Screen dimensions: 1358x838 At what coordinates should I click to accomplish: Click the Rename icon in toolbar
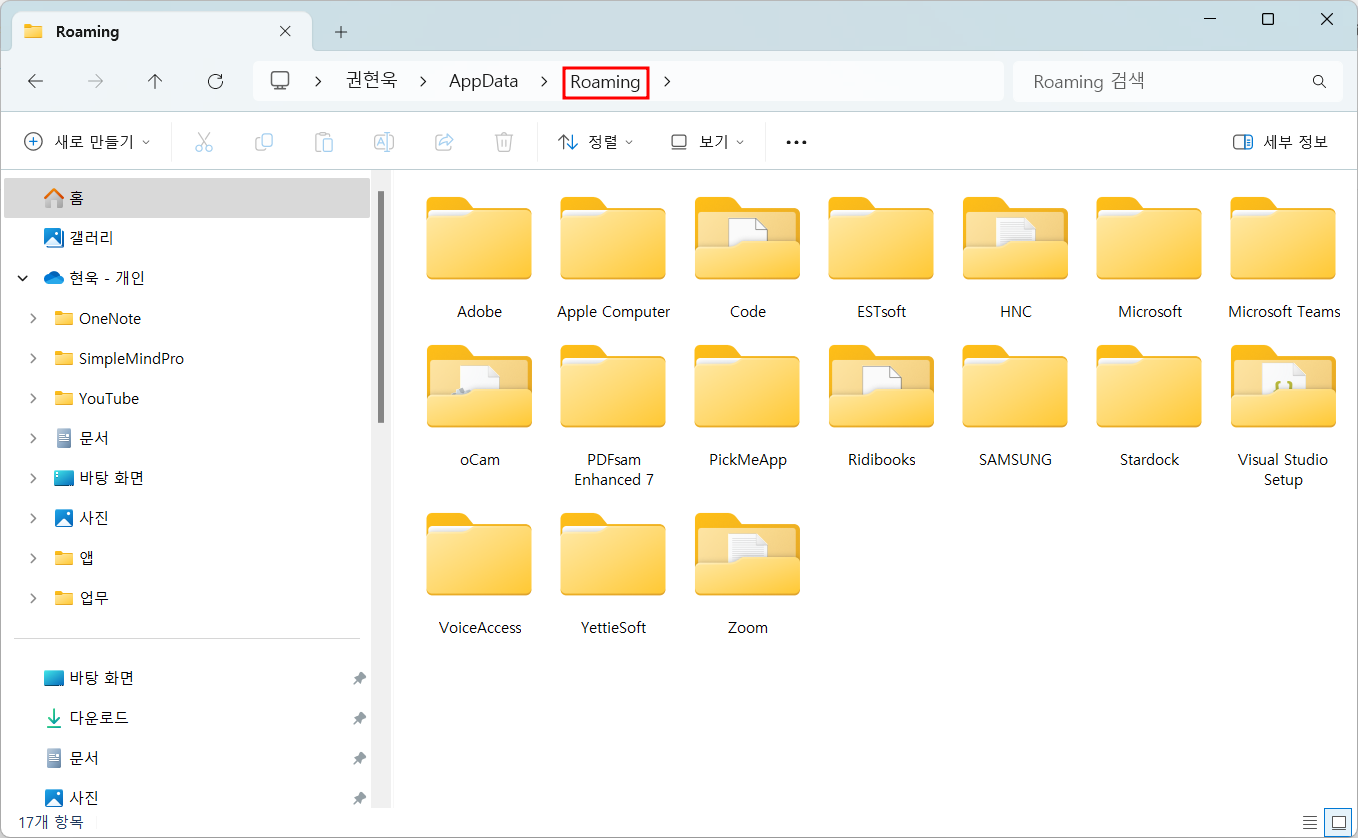click(x=384, y=142)
